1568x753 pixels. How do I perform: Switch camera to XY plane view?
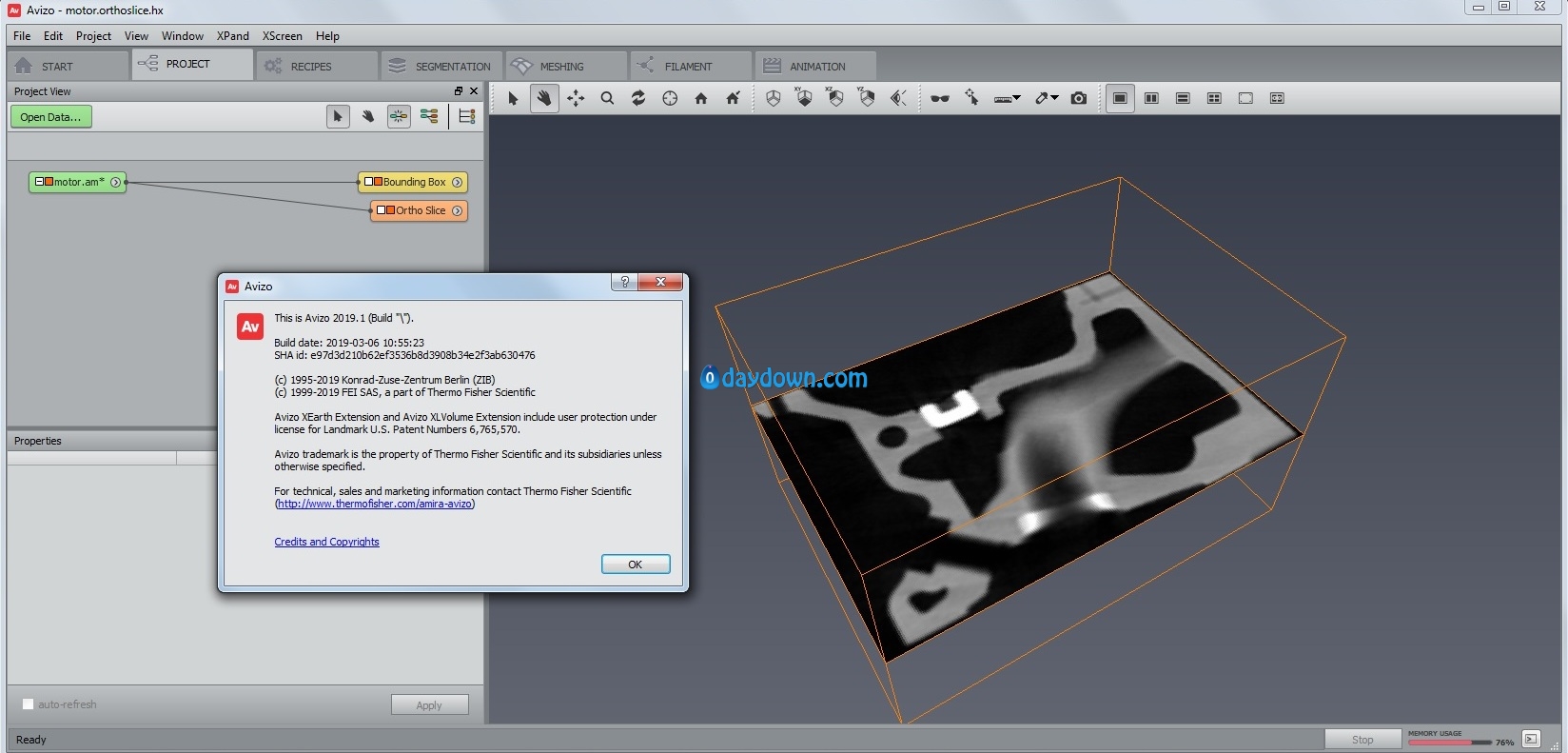(804, 98)
